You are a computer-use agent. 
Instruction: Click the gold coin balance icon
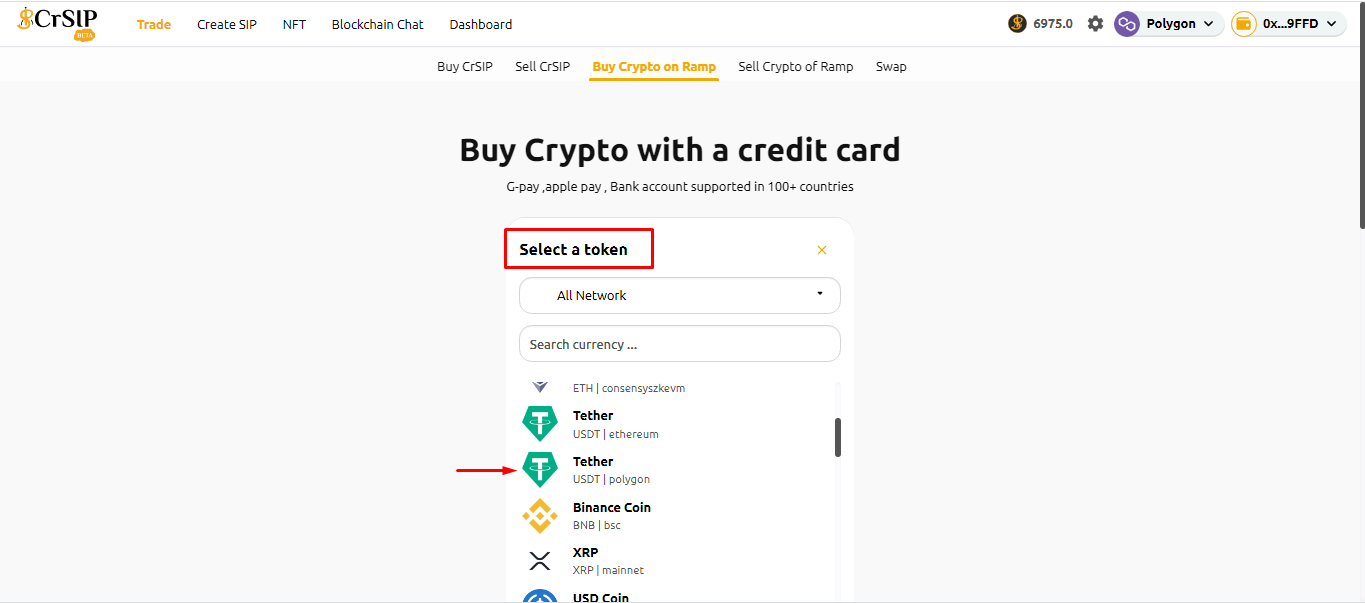point(1017,24)
